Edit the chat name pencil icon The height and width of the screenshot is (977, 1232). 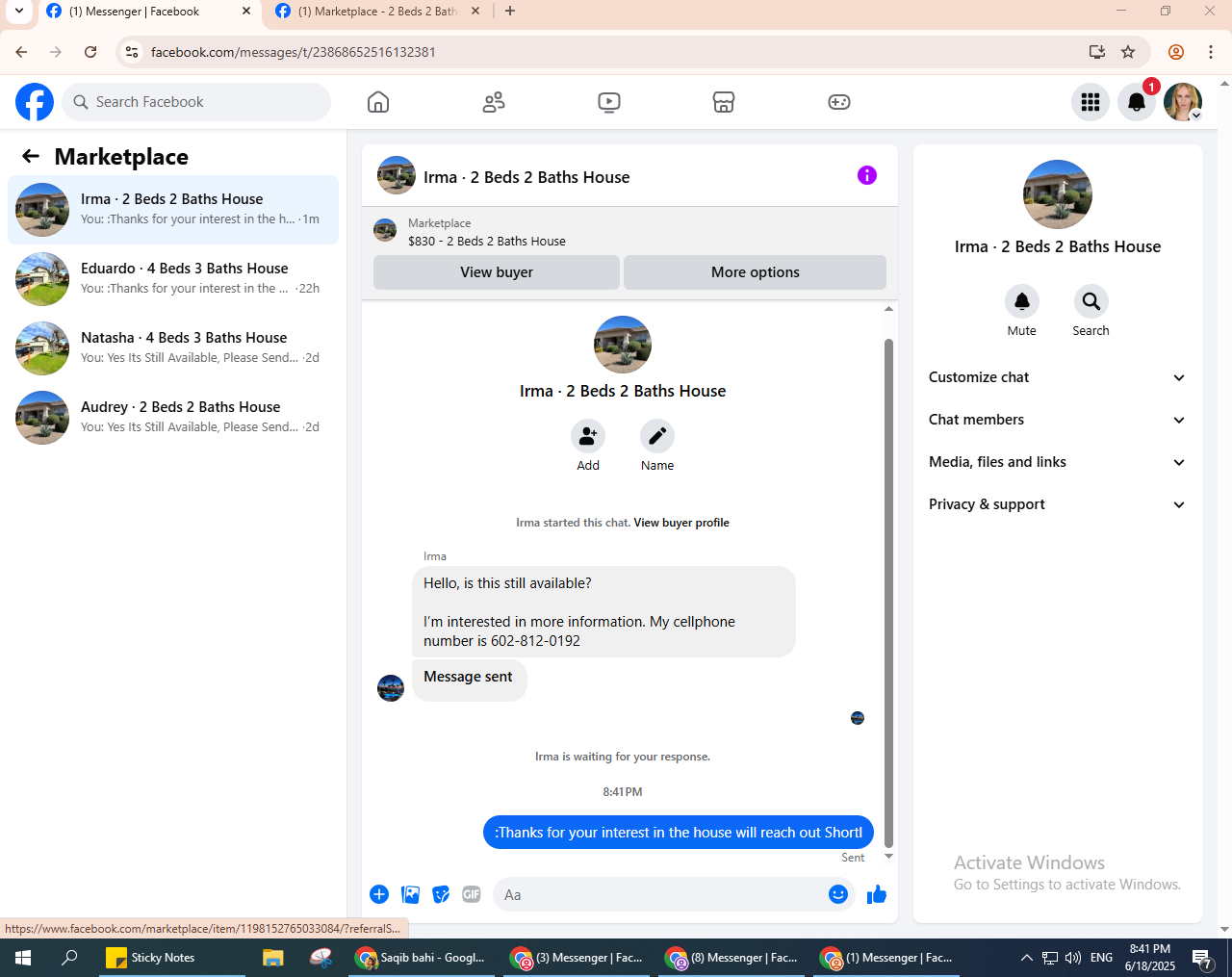tap(657, 436)
